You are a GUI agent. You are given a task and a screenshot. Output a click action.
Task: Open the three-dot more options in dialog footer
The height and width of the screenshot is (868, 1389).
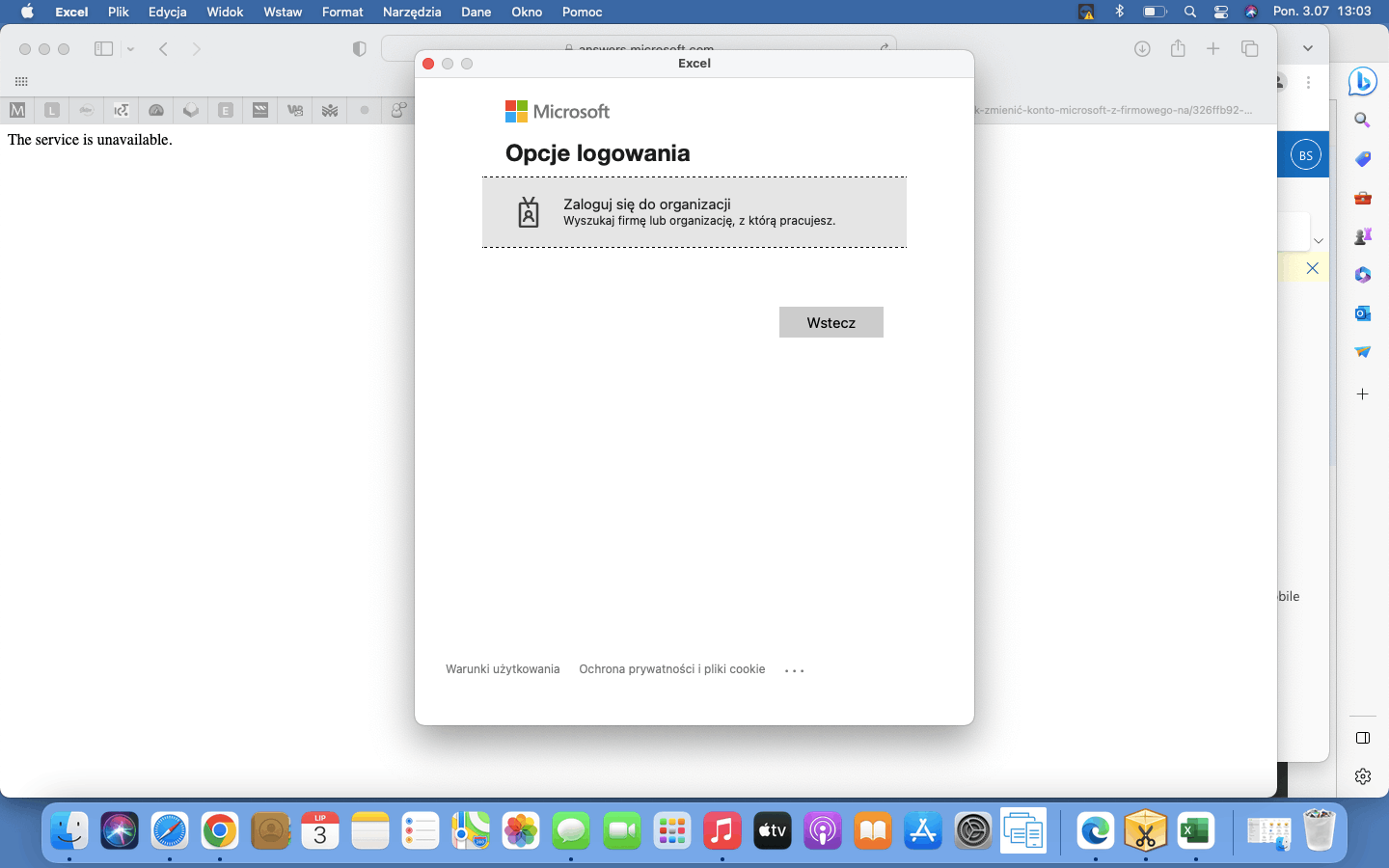click(x=794, y=670)
